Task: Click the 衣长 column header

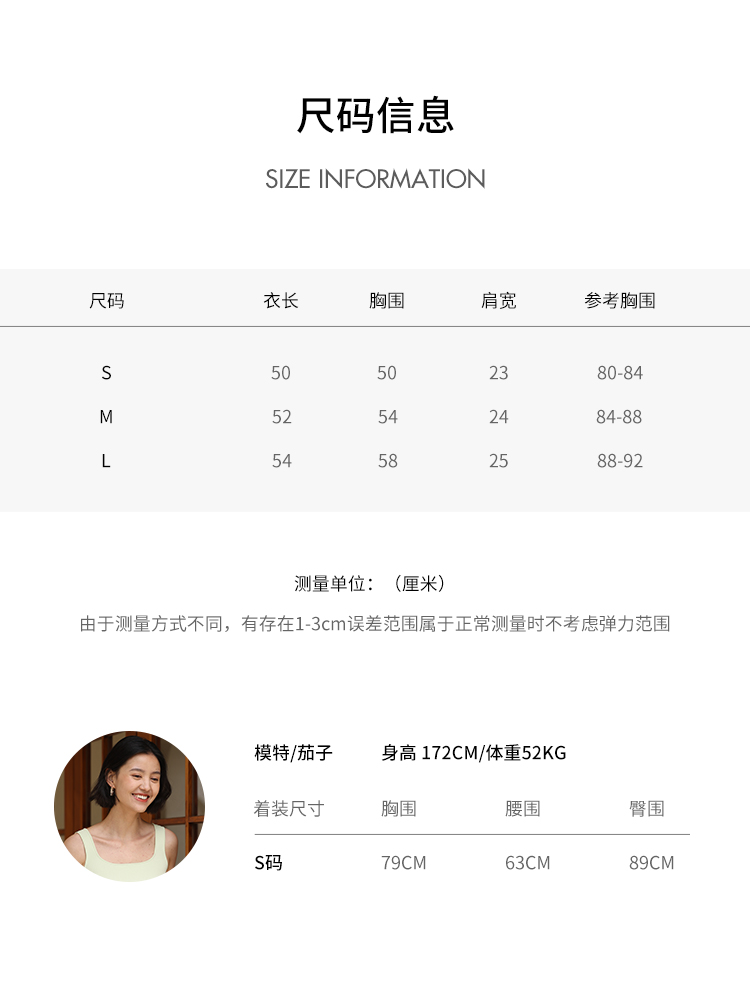Action: pos(281,300)
